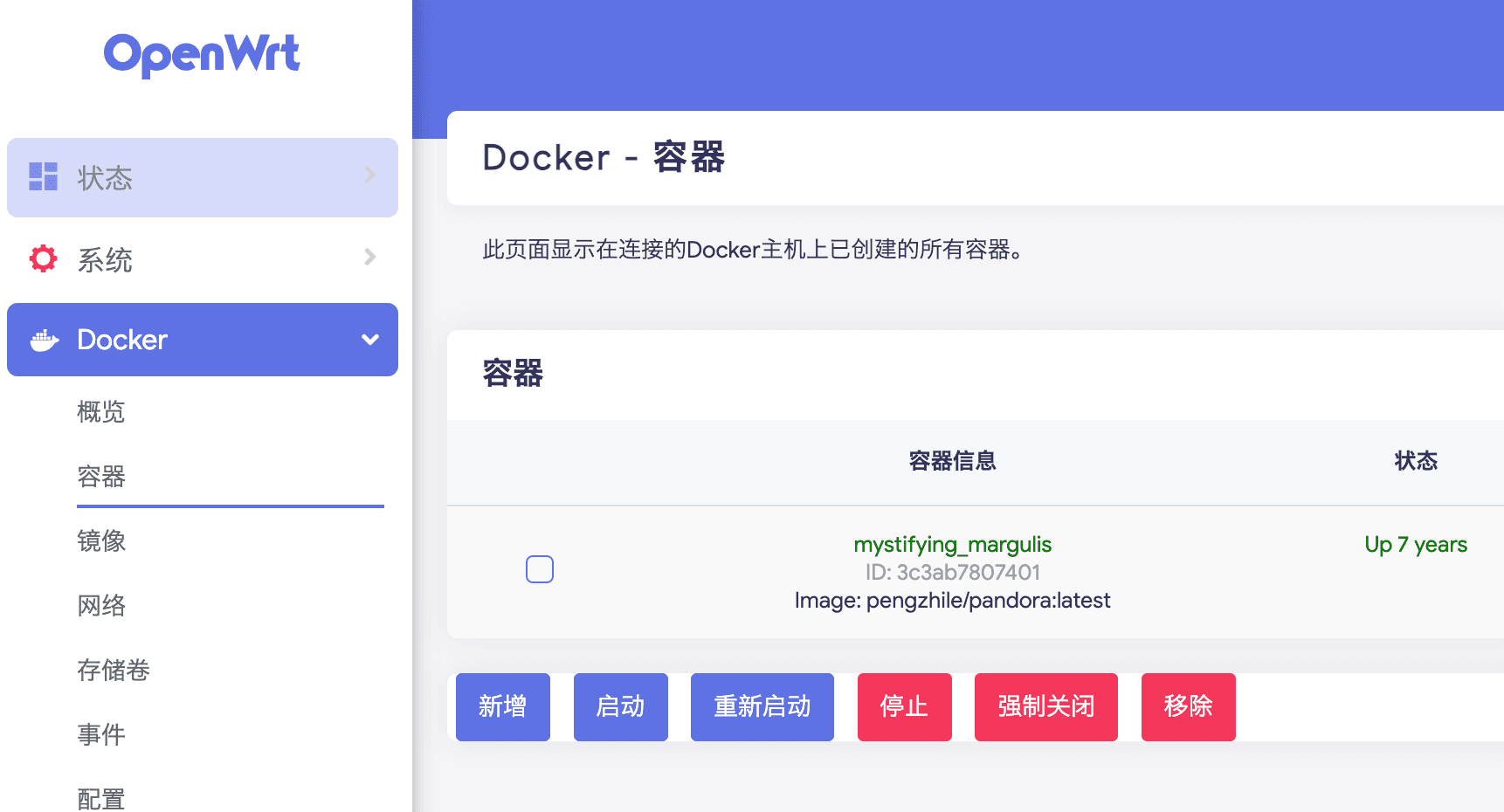Open the mystifying_margulis container link
The width and height of the screenshot is (1504, 812).
coord(953,544)
